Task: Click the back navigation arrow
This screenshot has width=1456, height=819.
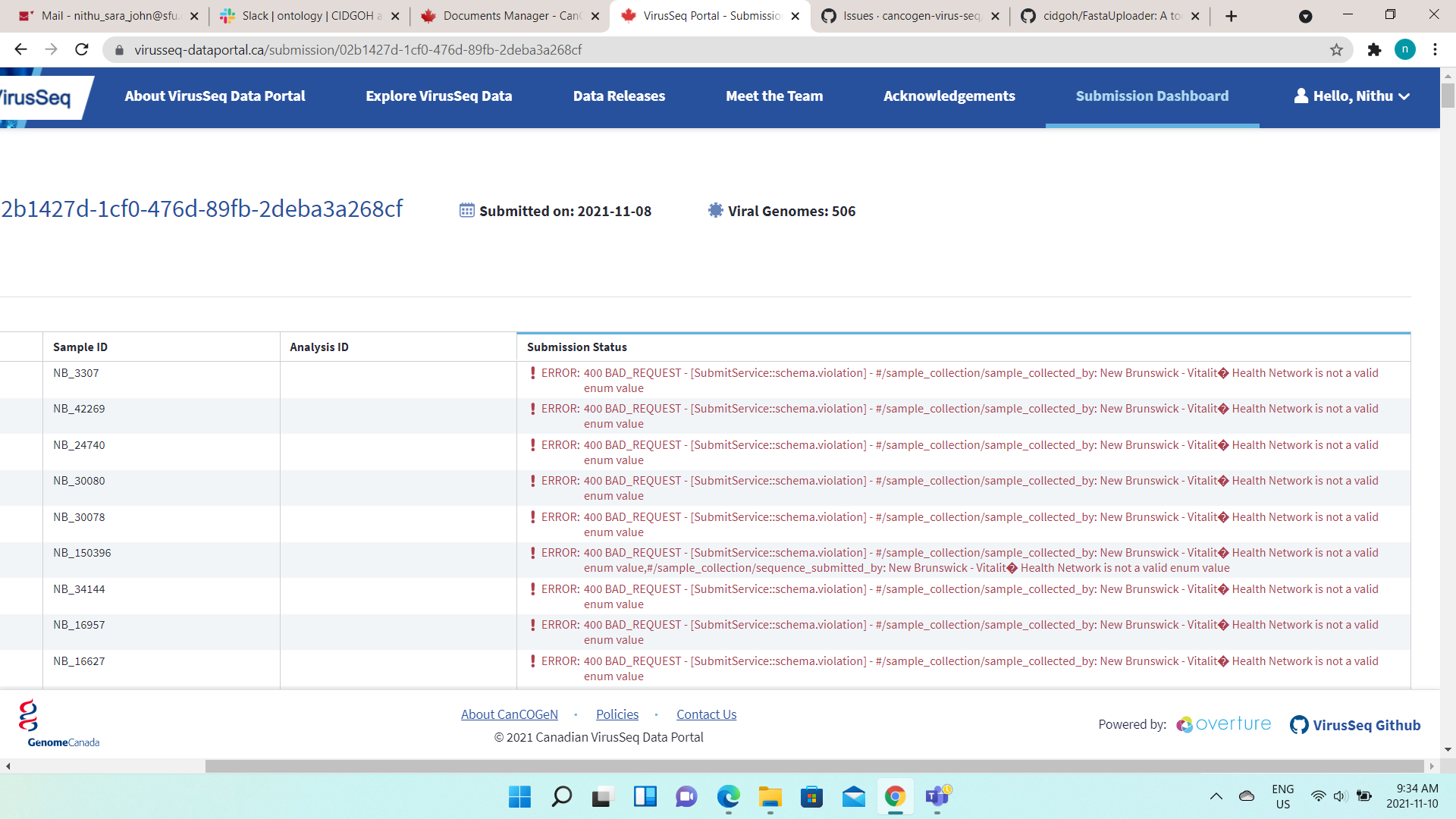Action: coord(20,49)
